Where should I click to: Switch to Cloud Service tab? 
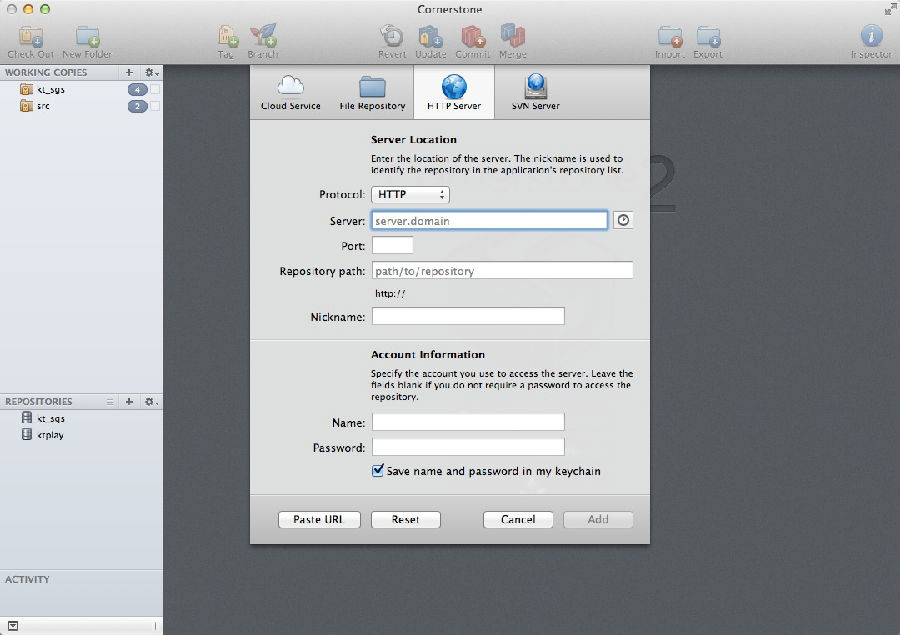[291, 92]
